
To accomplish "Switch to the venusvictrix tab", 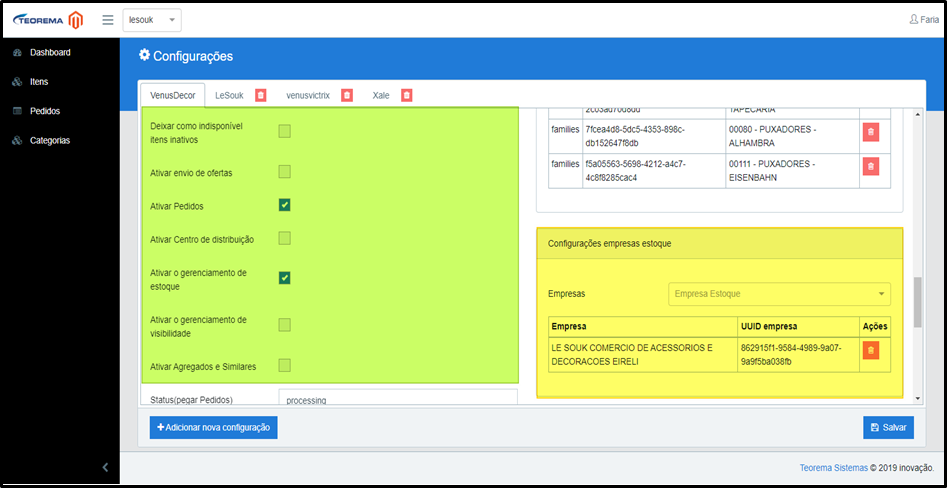I will coord(308,95).
